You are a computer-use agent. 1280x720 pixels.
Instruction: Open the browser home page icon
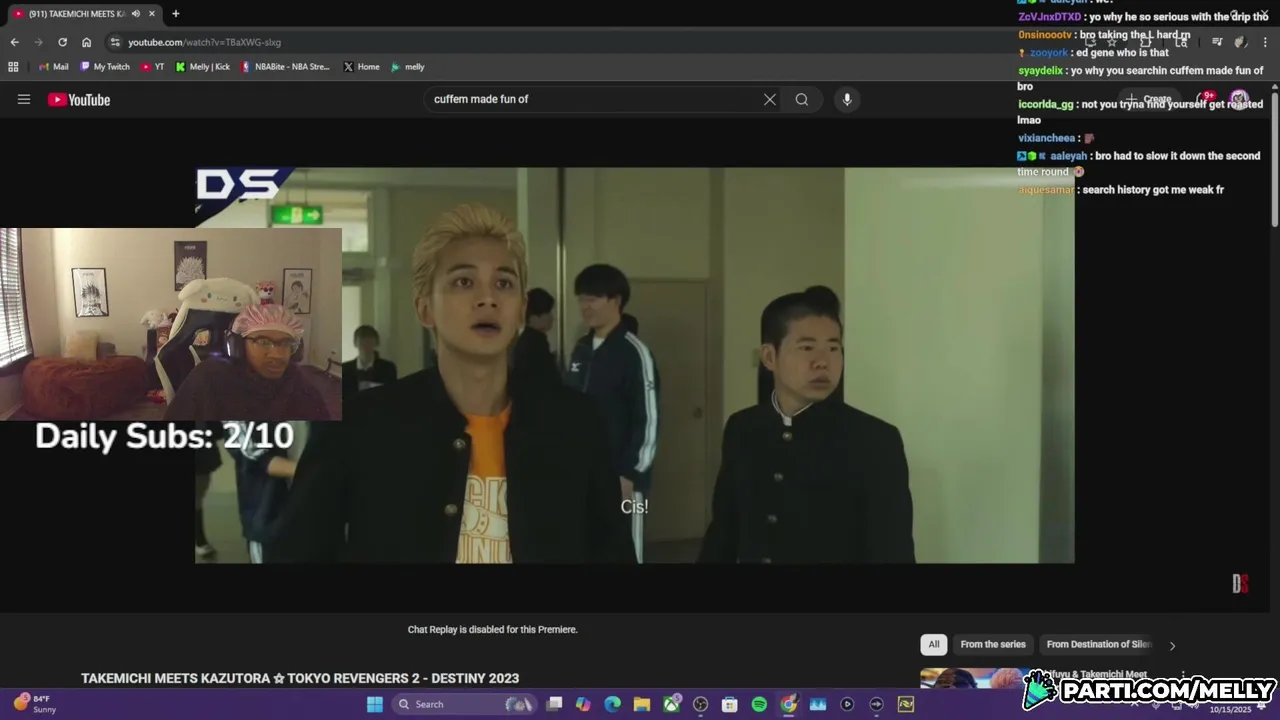click(x=86, y=42)
